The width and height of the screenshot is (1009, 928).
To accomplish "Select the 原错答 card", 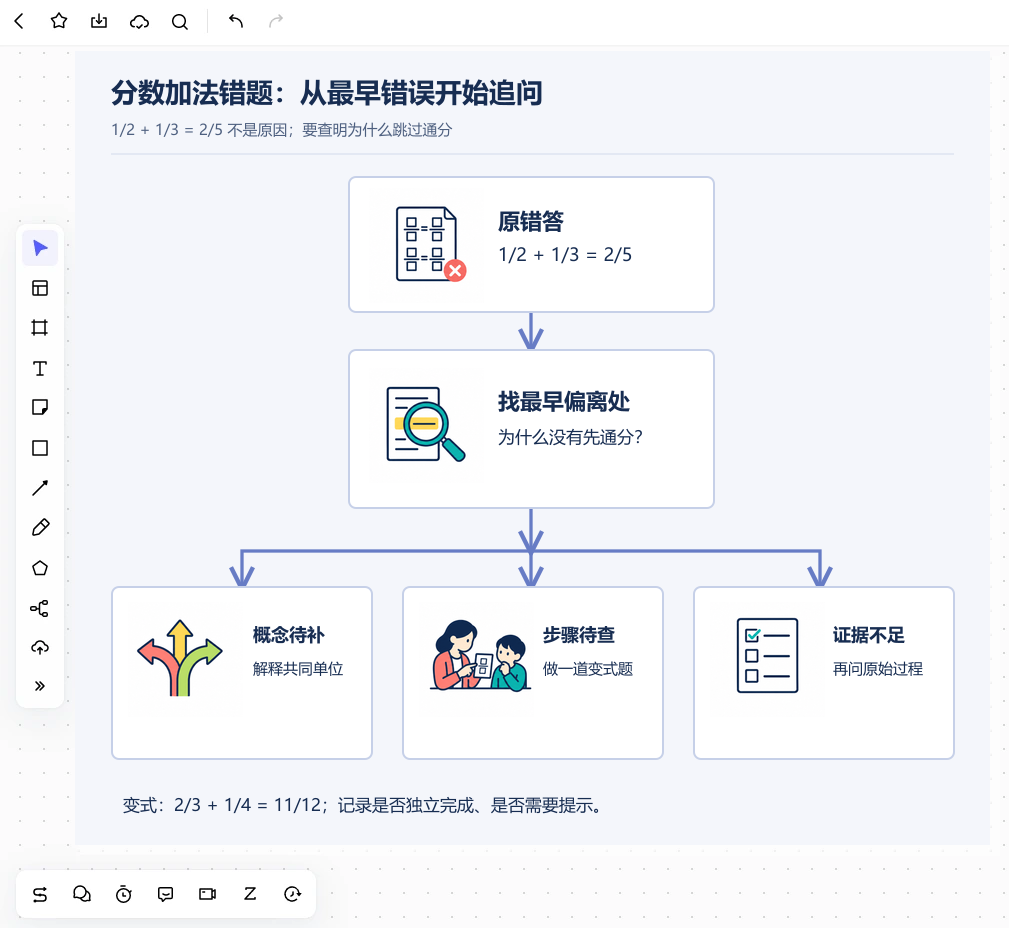I will [532, 245].
